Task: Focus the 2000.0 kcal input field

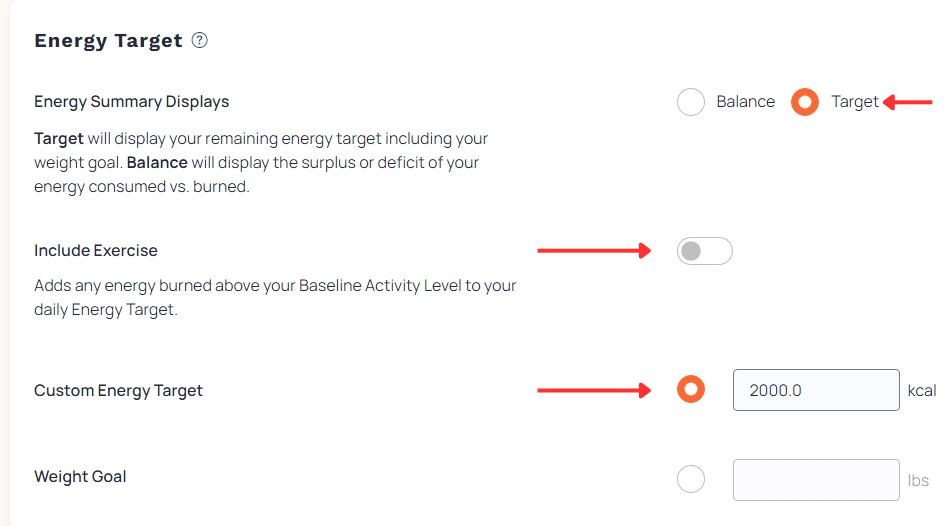Action: pos(816,390)
